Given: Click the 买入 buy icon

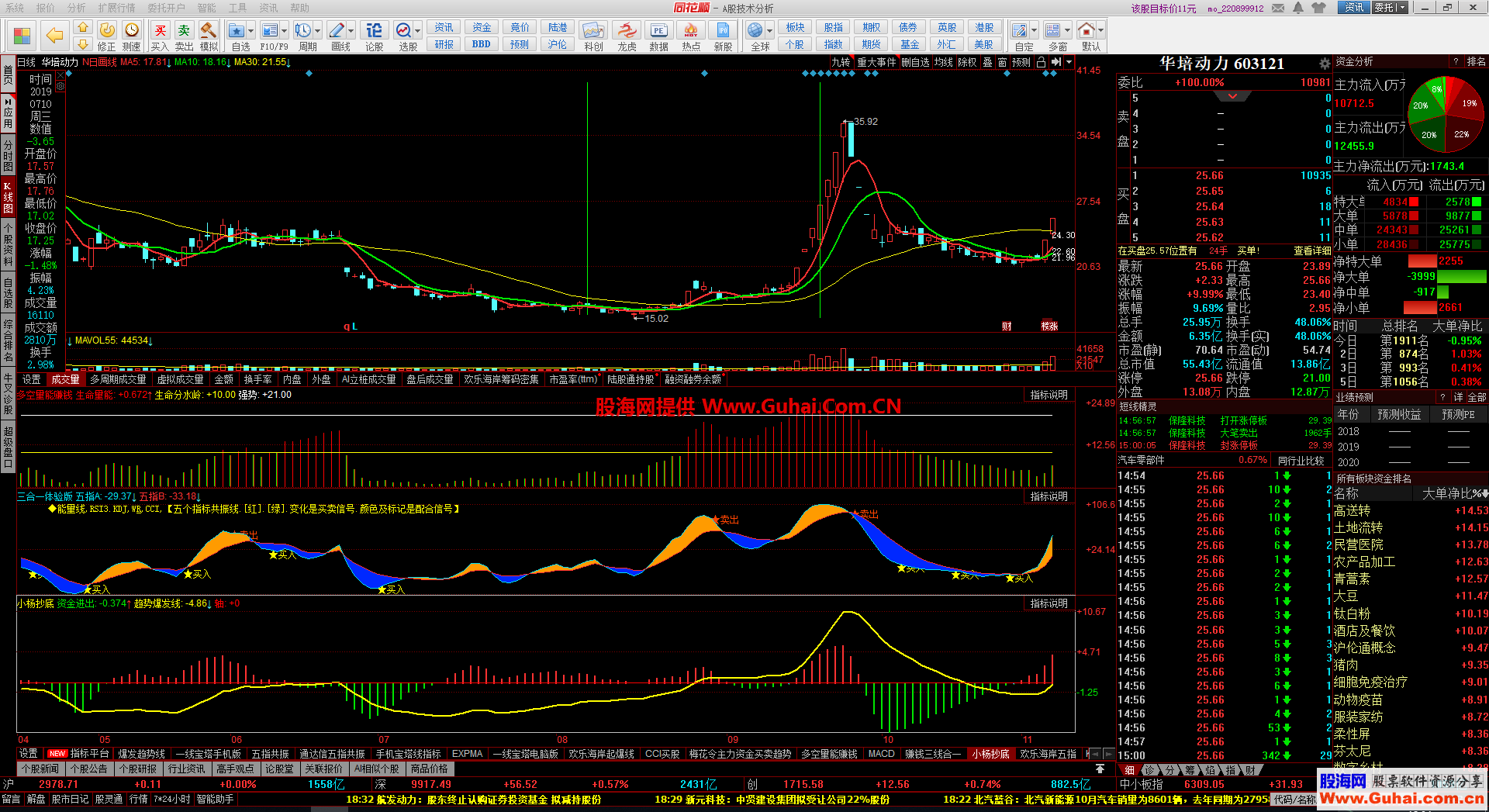Looking at the screenshot, I should [x=160, y=36].
